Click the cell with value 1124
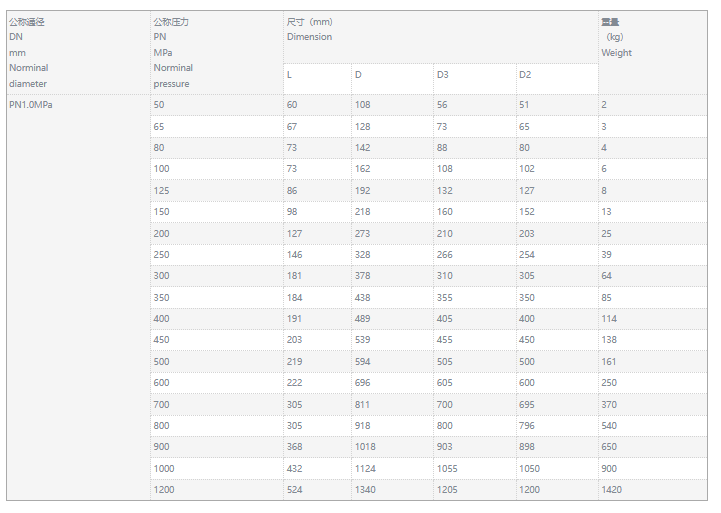This screenshot has height=513, width=721. click(x=366, y=468)
